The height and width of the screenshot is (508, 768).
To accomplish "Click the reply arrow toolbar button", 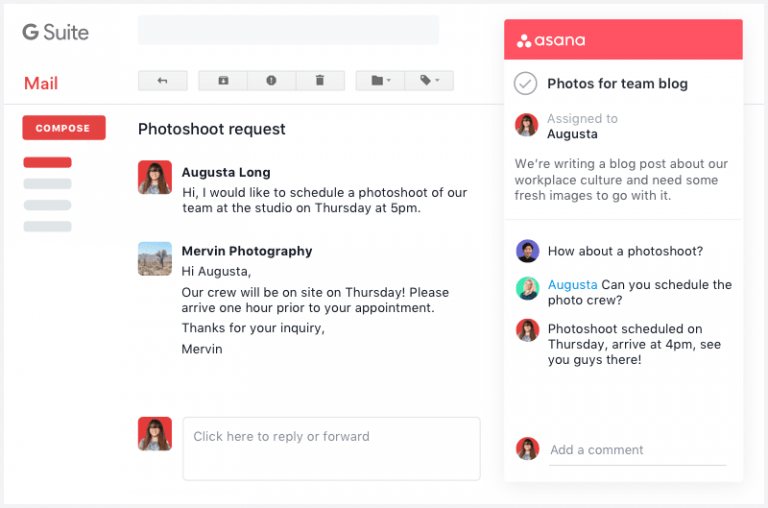I will click(x=163, y=80).
